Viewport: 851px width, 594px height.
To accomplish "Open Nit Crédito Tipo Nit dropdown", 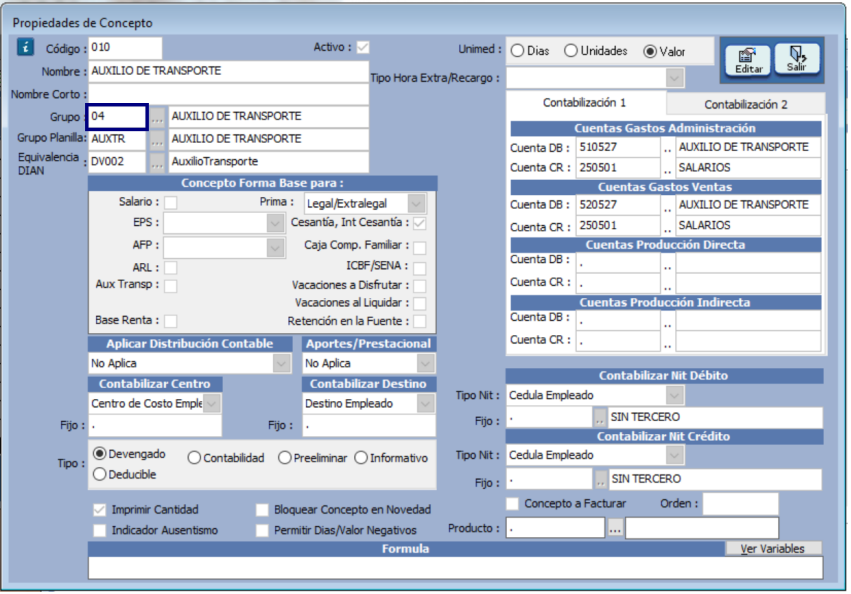I will (x=674, y=455).
